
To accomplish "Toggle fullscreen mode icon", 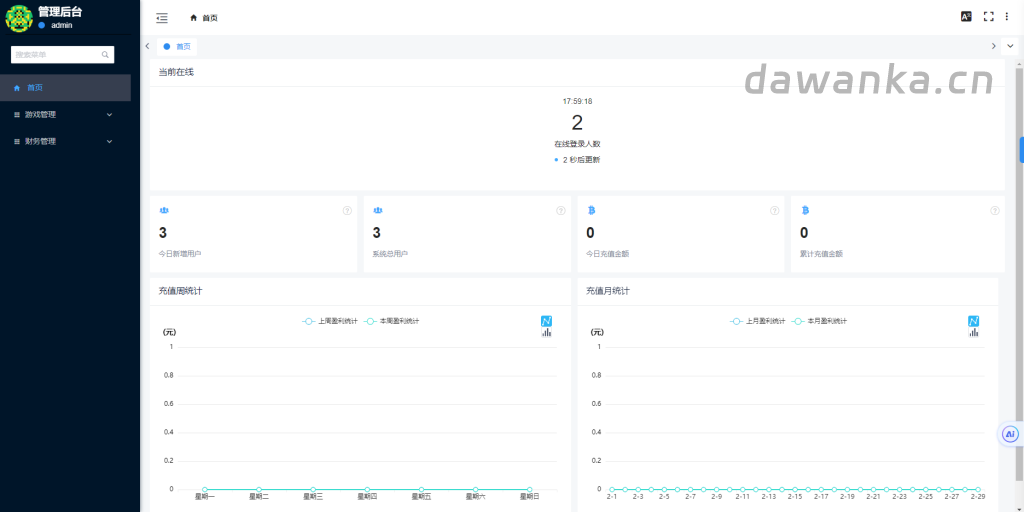I will [988, 17].
